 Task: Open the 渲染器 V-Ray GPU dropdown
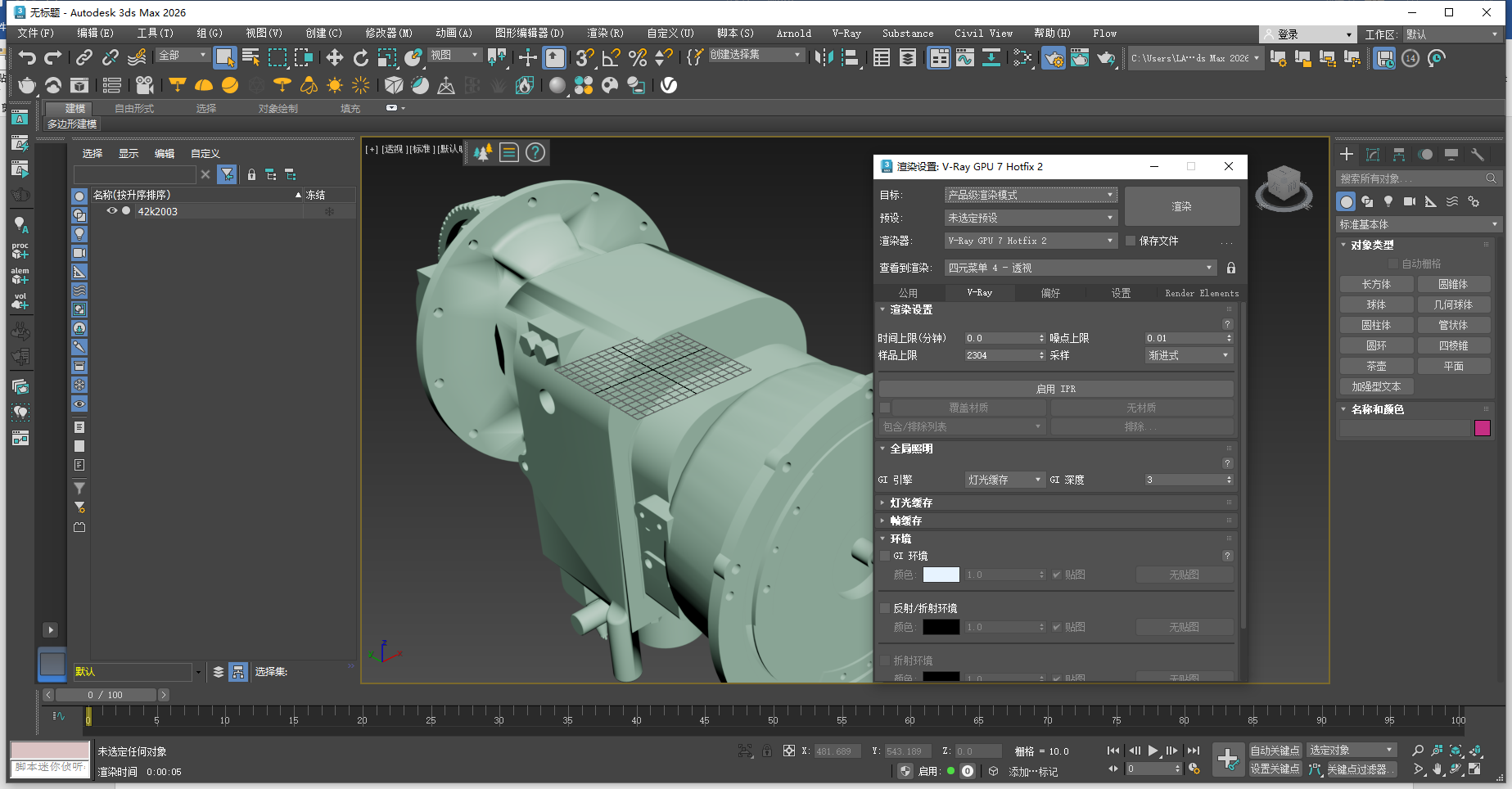1031,241
